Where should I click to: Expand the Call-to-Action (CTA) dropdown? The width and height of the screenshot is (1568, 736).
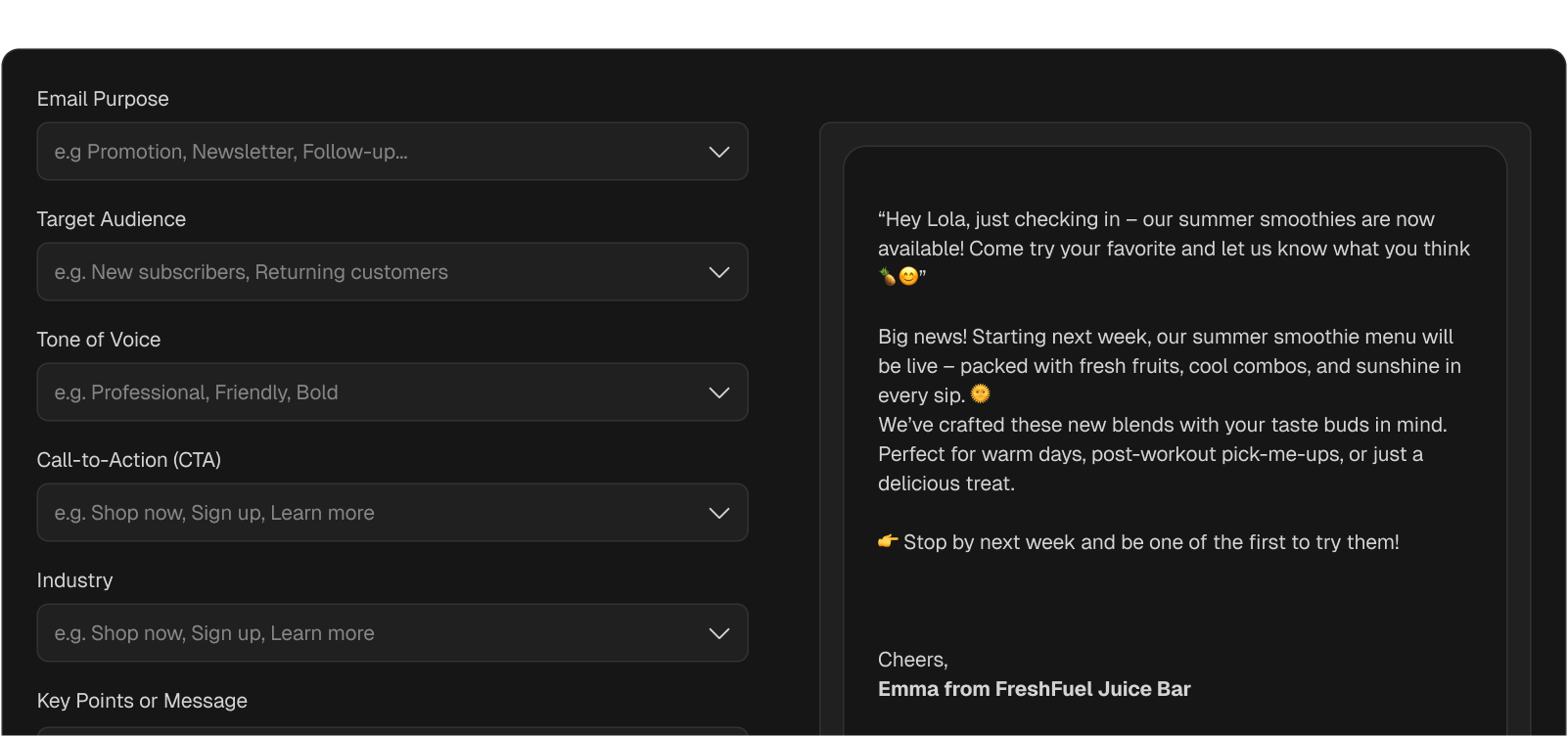pos(392,513)
